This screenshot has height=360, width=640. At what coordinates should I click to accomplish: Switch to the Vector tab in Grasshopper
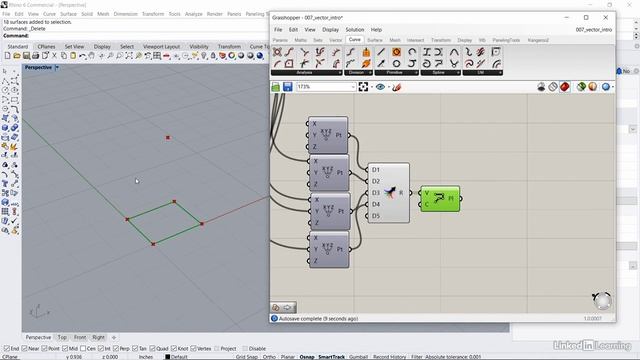coord(336,40)
